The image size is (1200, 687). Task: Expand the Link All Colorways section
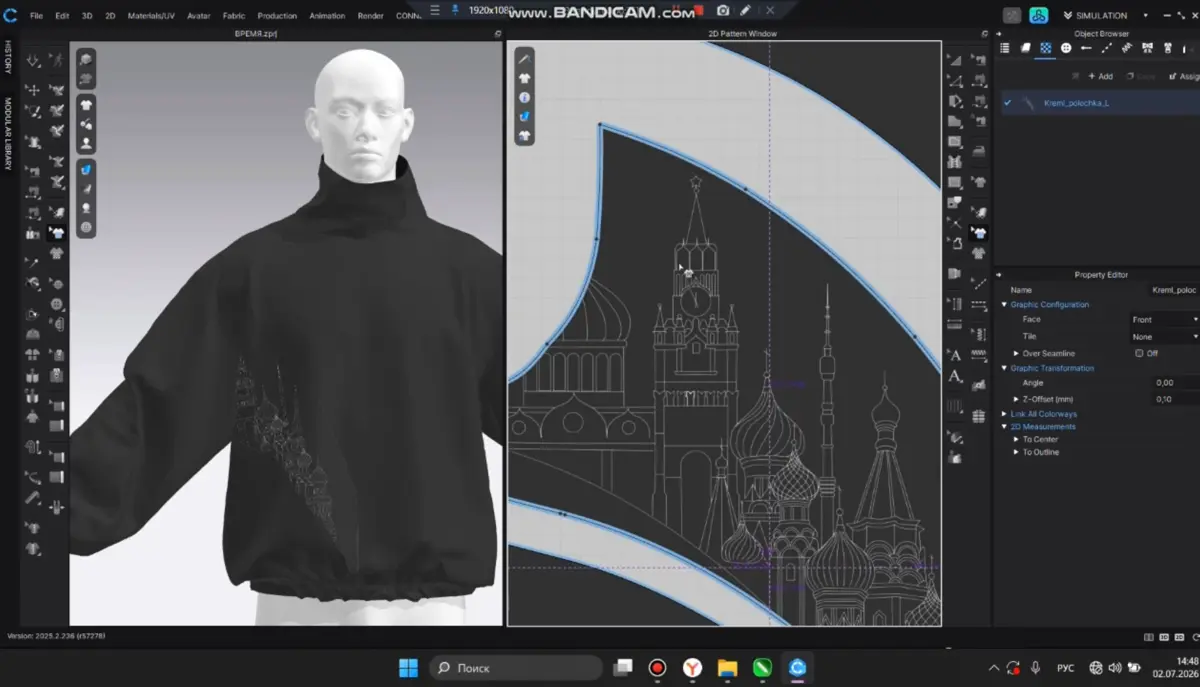point(1005,414)
